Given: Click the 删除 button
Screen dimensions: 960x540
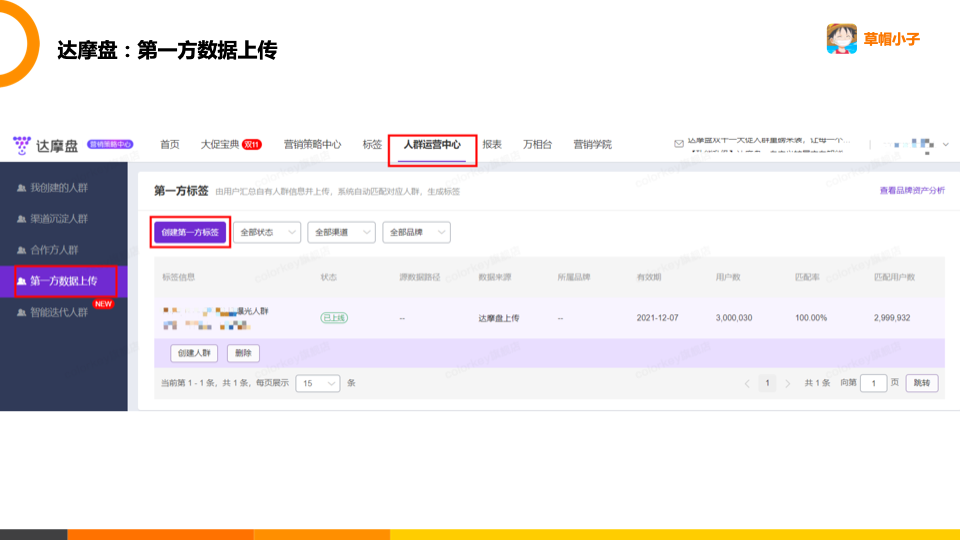Looking at the screenshot, I should pos(243,353).
